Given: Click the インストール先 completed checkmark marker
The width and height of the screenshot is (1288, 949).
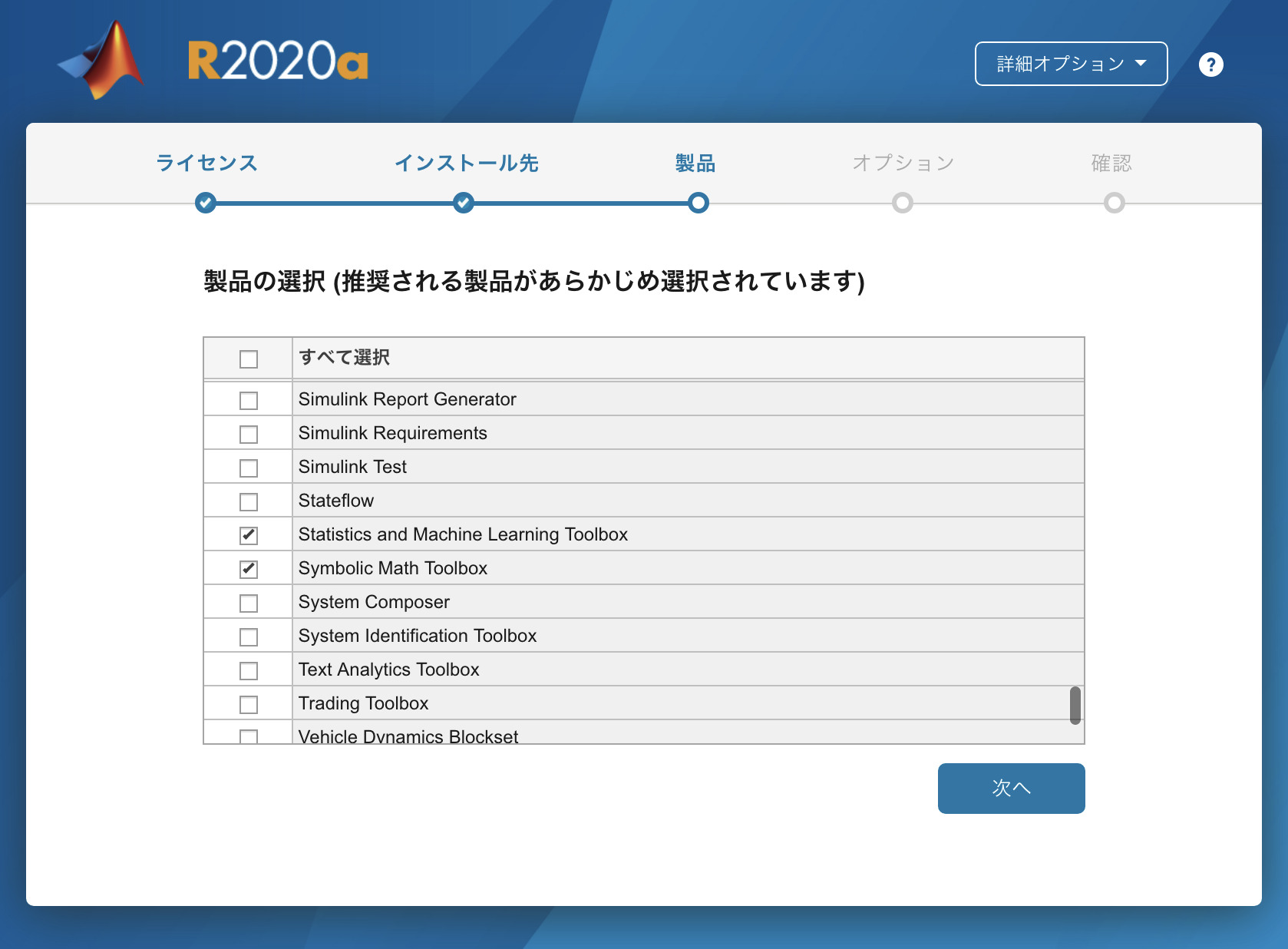Looking at the screenshot, I should [x=464, y=203].
